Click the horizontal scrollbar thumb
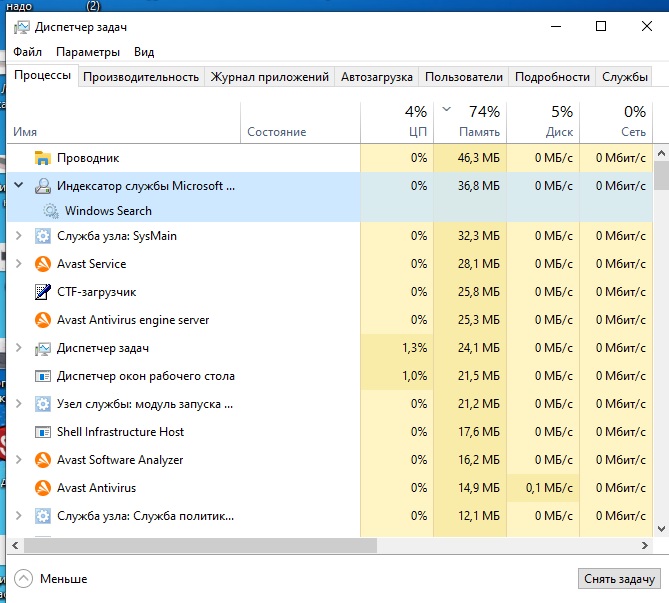 coord(201,545)
